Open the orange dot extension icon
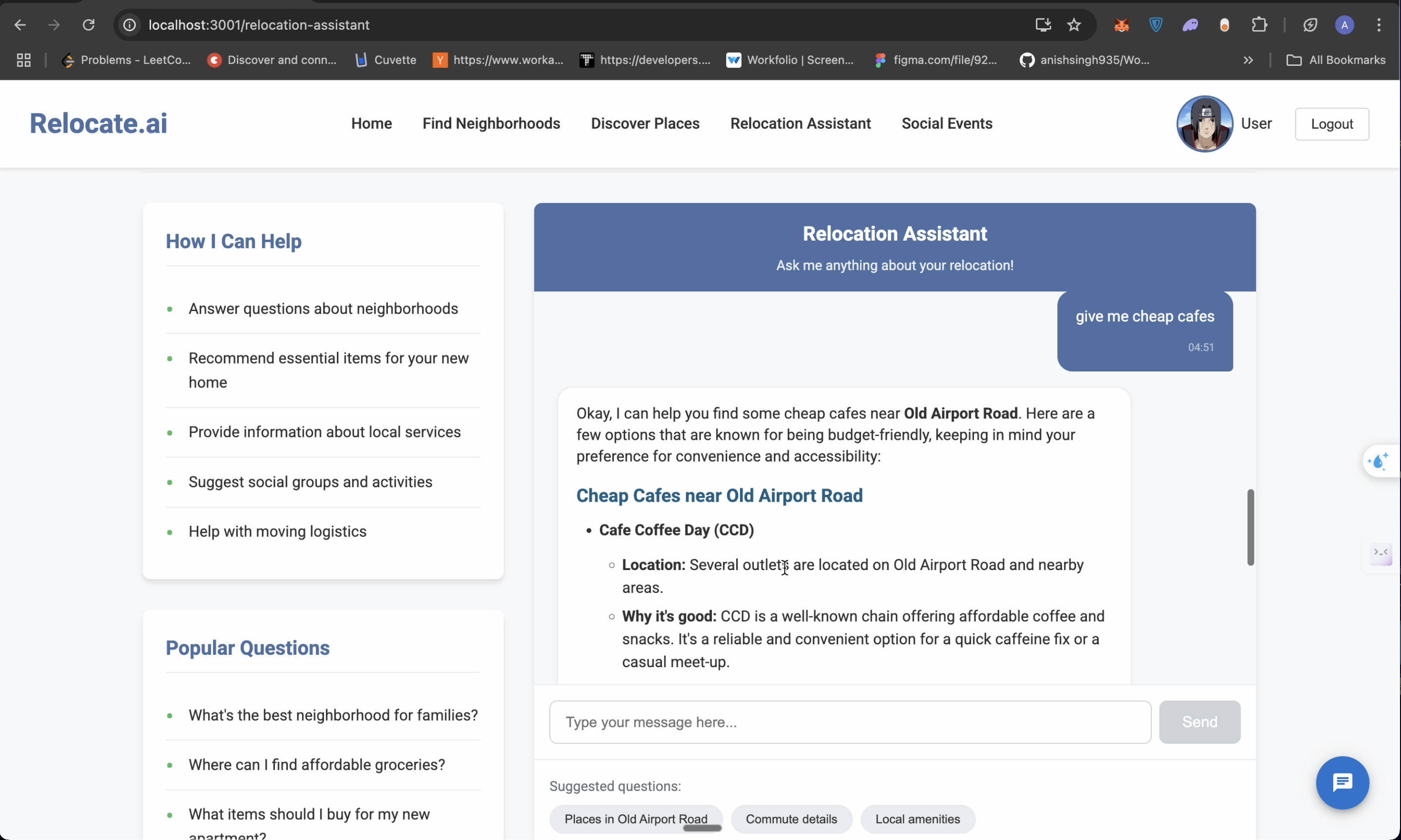Viewport: 1401px width, 840px height. (1225, 25)
